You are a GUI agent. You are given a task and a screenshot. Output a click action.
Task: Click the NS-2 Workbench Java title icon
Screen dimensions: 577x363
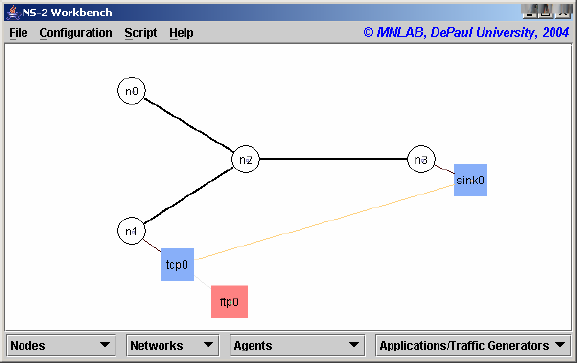tap(13, 13)
